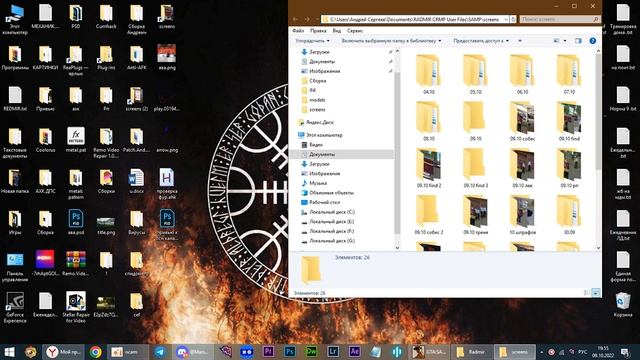Open the 04.10 folder in Explorer

[428, 74]
